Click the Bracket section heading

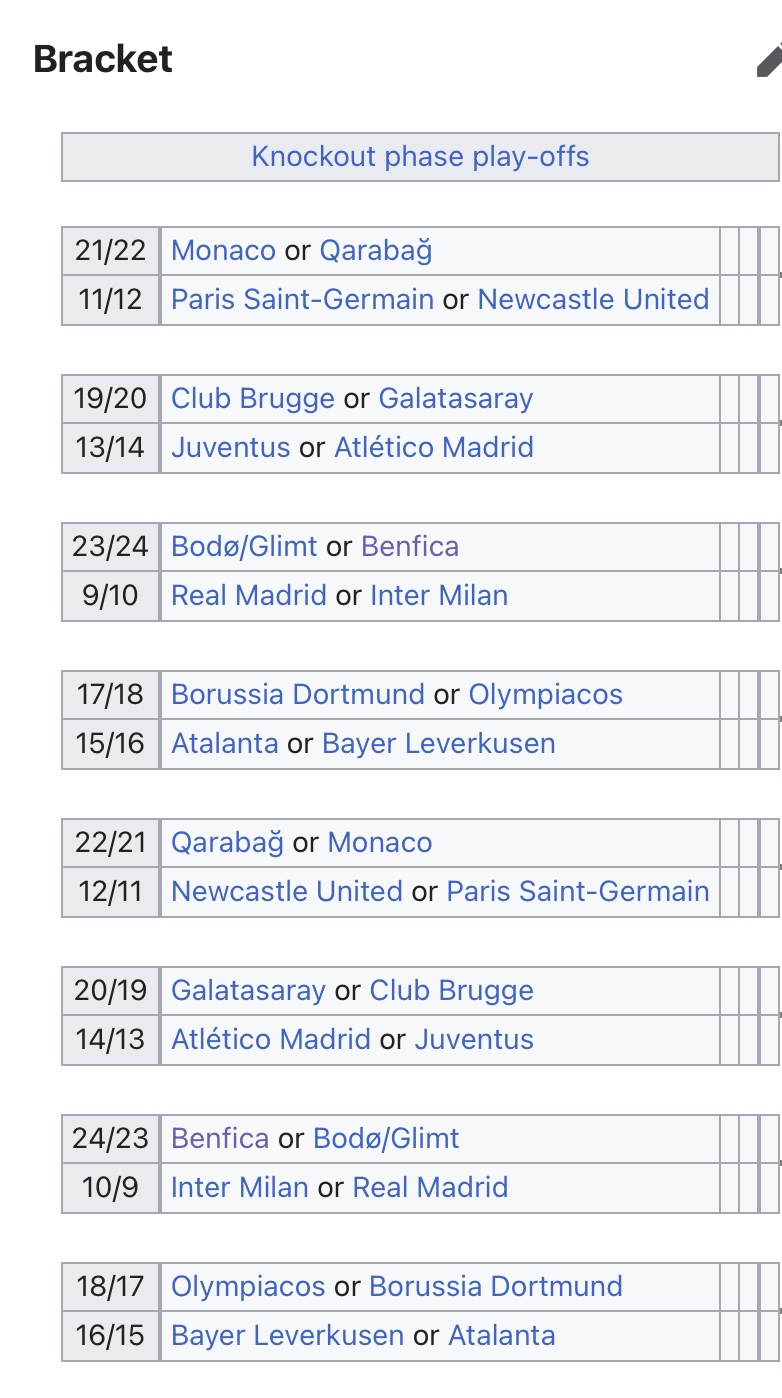click(x=103, y=59)
